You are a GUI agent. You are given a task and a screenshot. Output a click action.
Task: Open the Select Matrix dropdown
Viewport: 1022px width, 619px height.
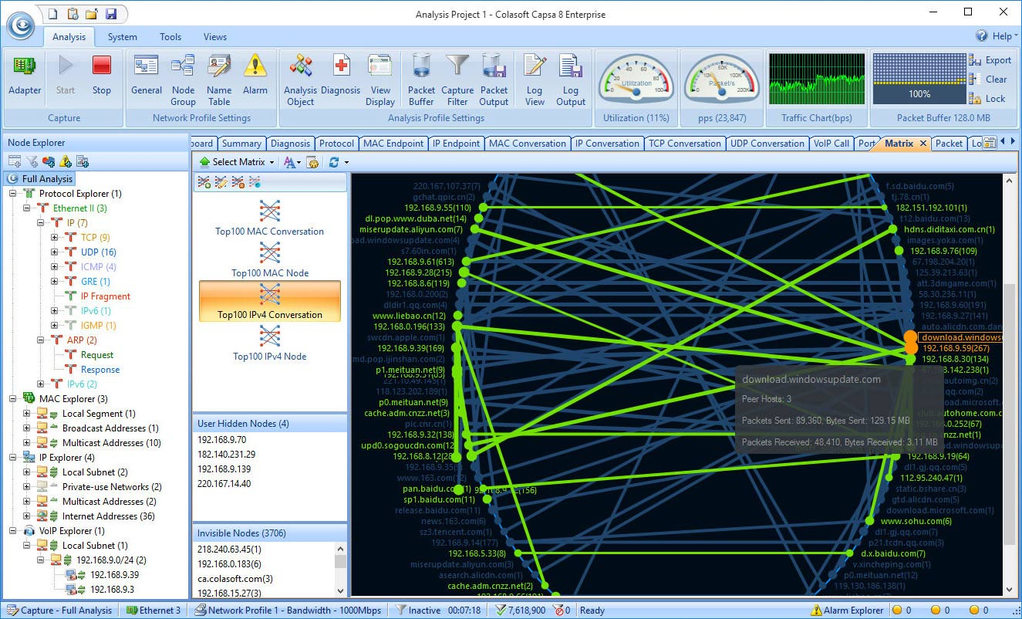click(x=237, y=162)
